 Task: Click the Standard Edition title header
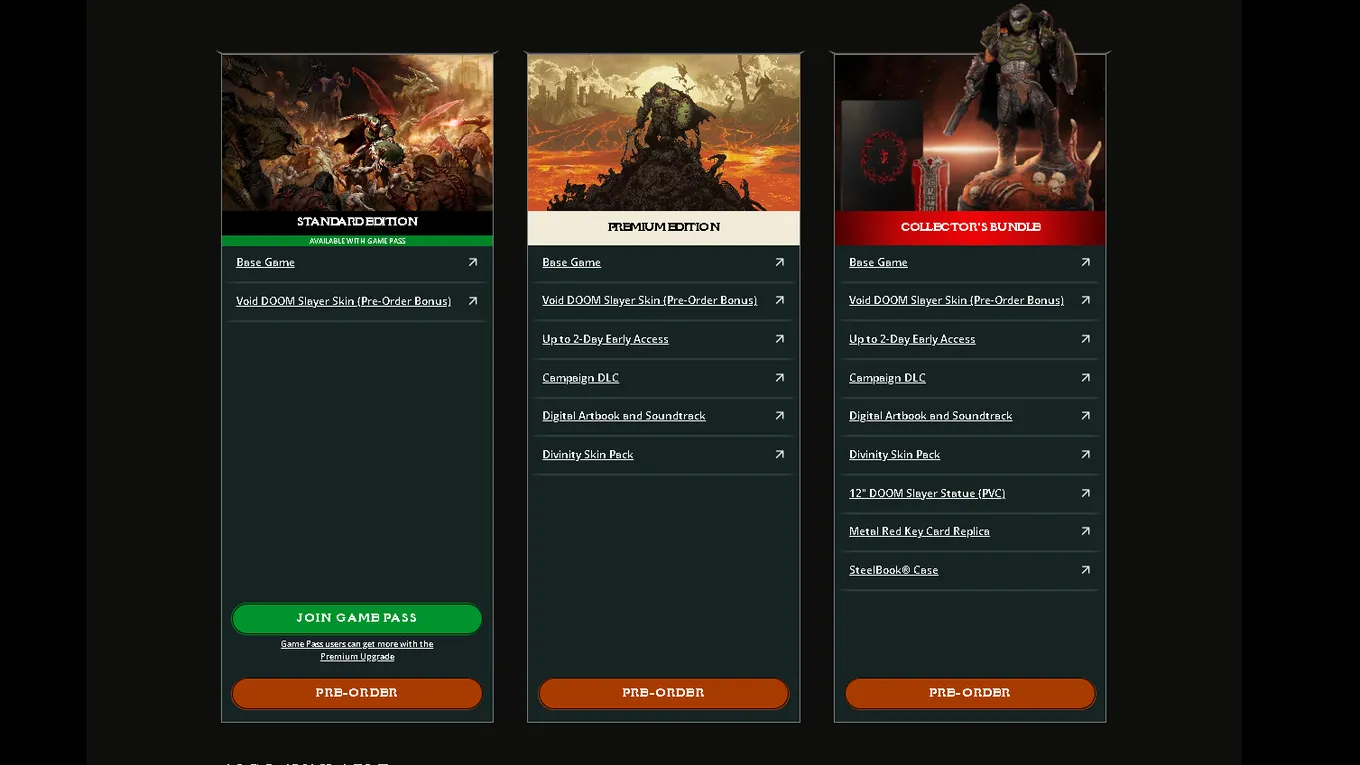(357, 222)
